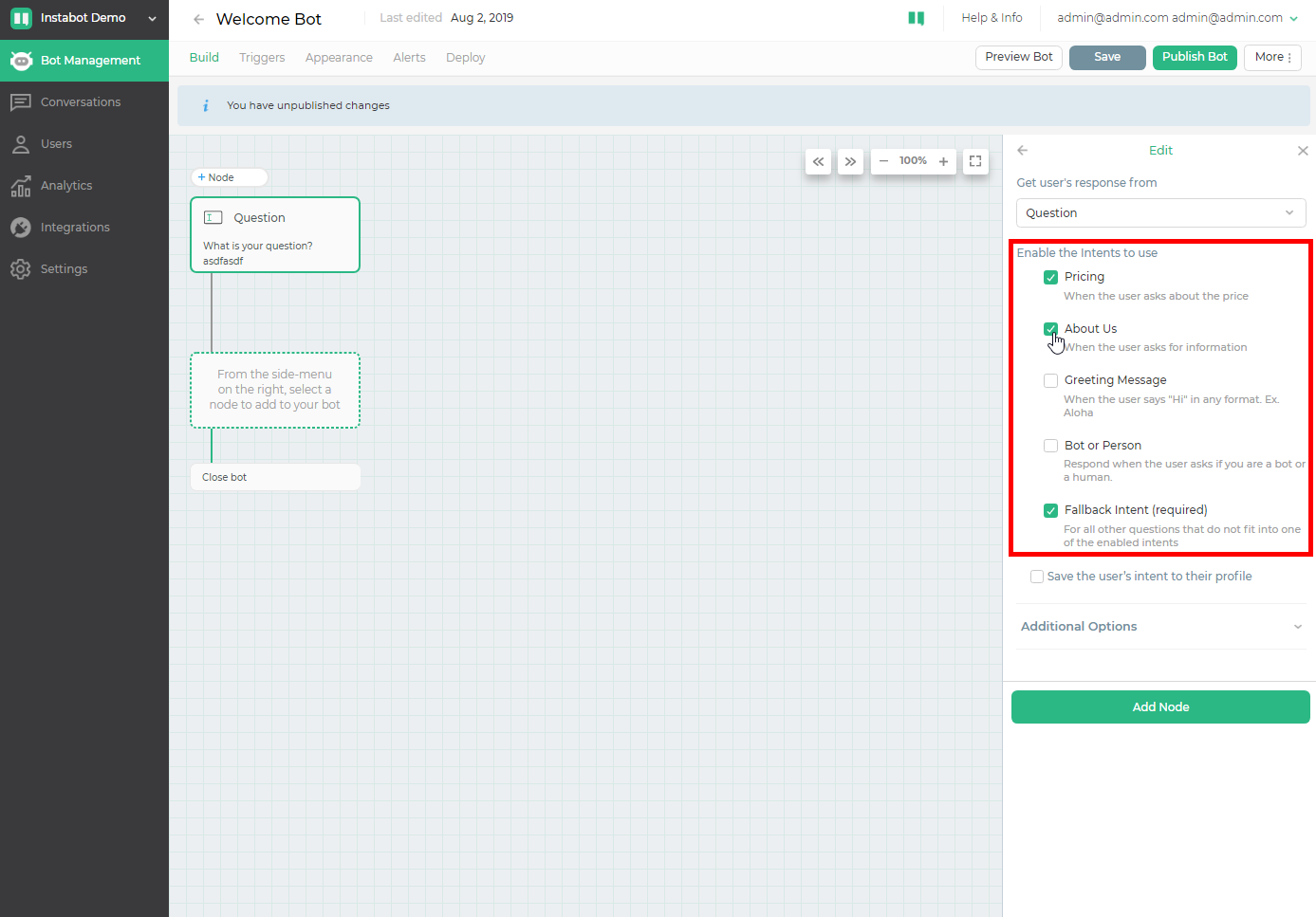The height and width of the screenshot is (917, 1316).
Task: Toggle fullscreen canvas view icon
Action: click(975, 161)
